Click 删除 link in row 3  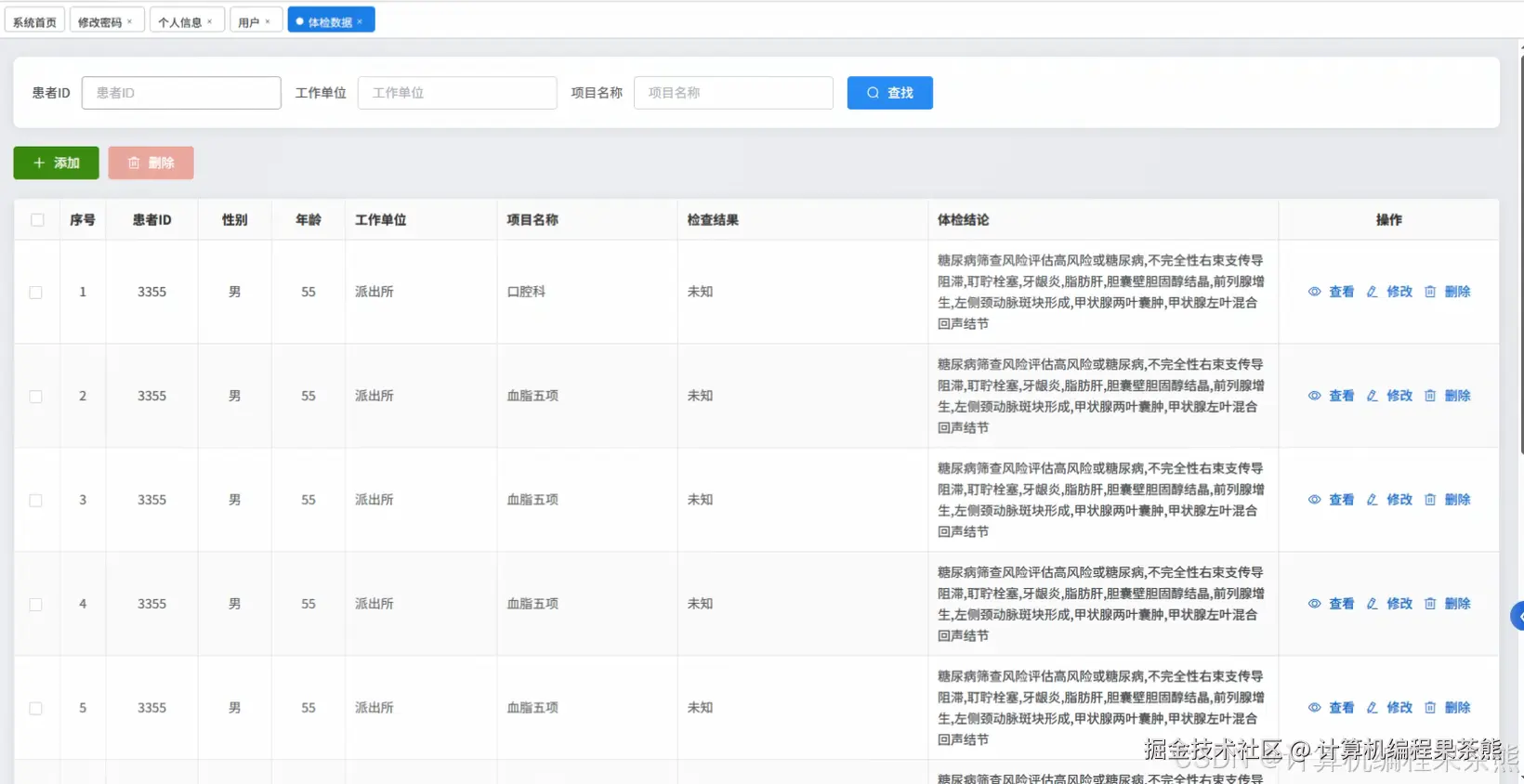tap(1457, 500)
